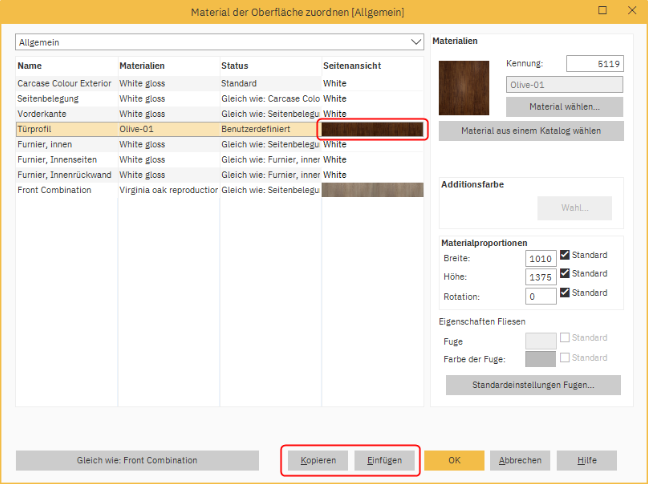Image resolution: width=648 pixels, height=484 pixels.
Task: Click the Breite value field
Action: (x=541, y=256)
